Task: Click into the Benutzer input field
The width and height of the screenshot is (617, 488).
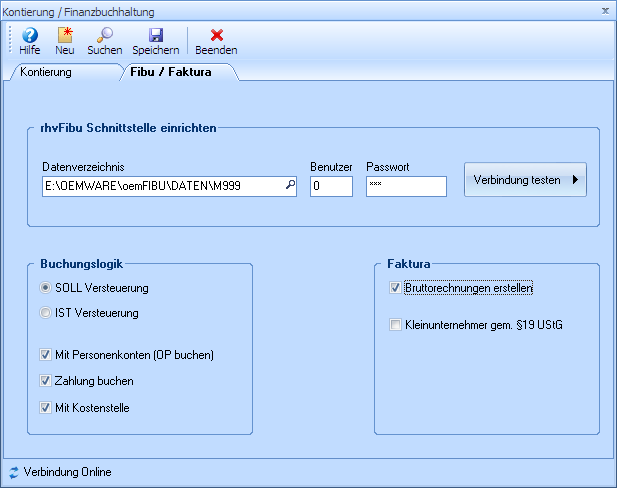Action: point(331,187)
